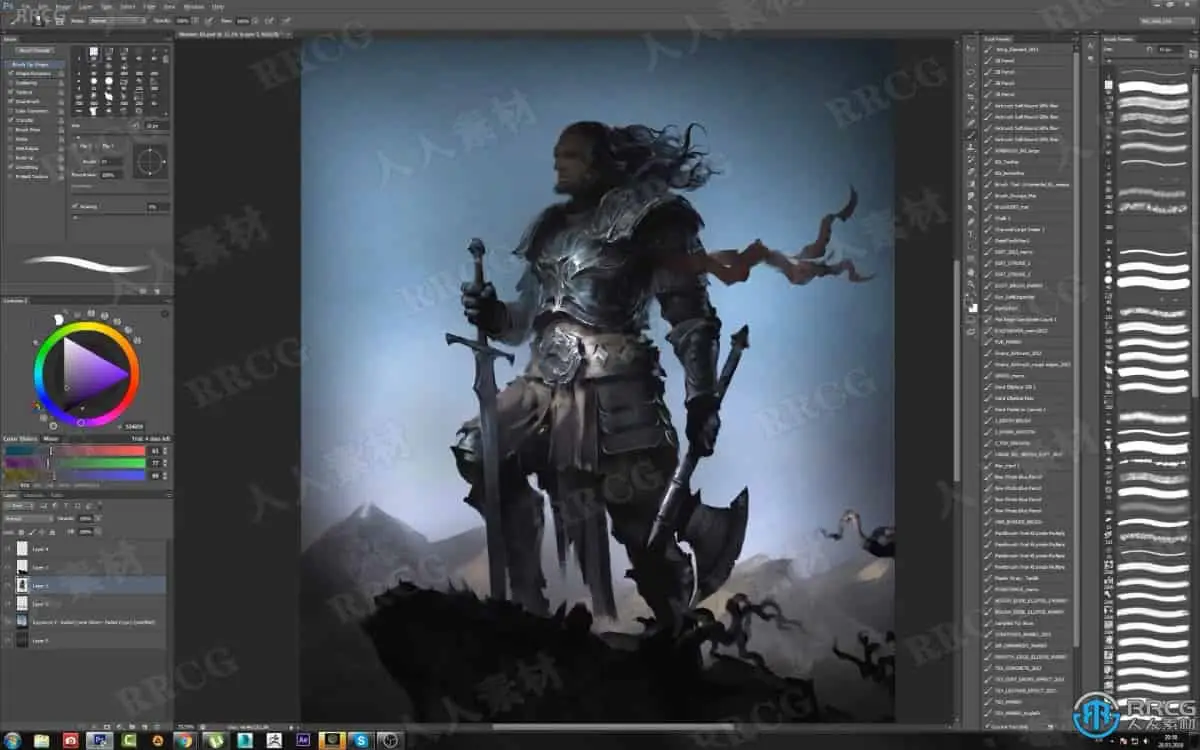Enable the Wet Edges checkbox
The image size is (1200, 750).
click(11, 147)
